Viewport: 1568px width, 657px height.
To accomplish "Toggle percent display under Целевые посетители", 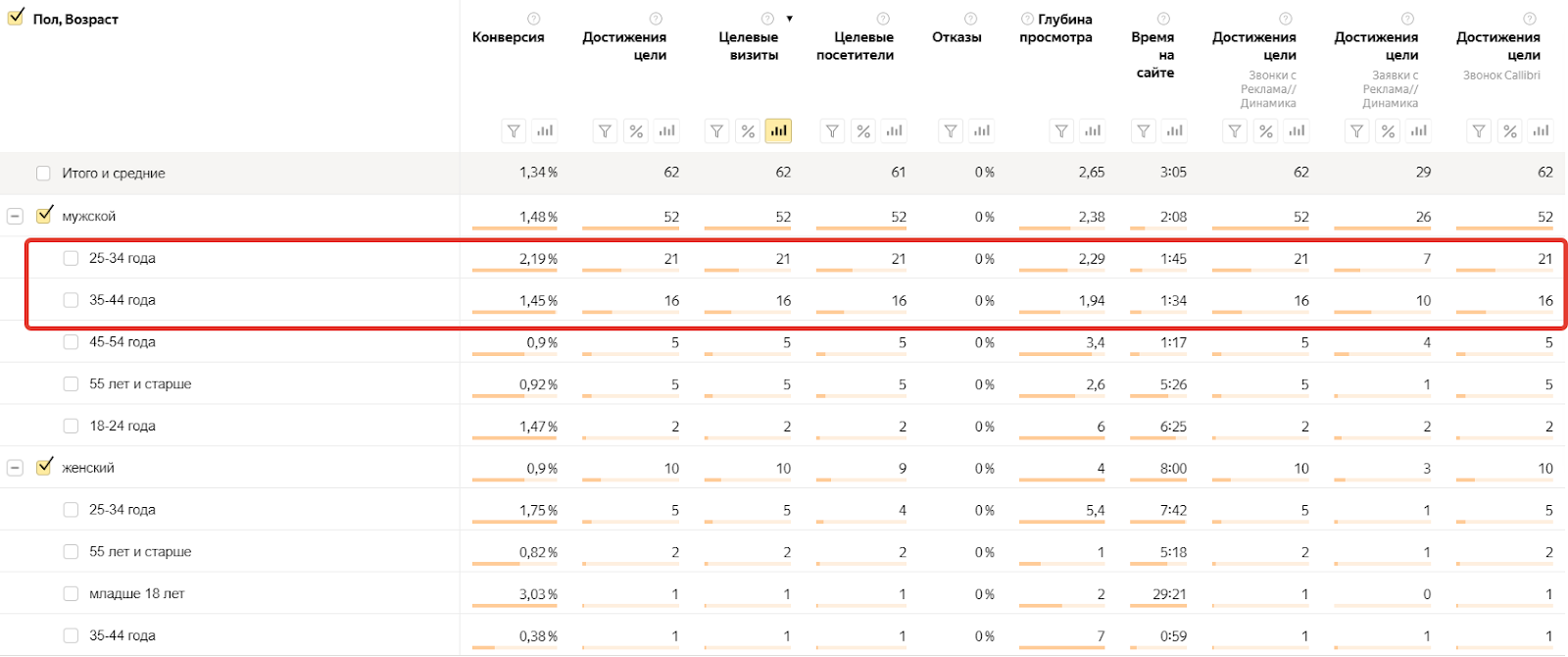I will (863, 130).
